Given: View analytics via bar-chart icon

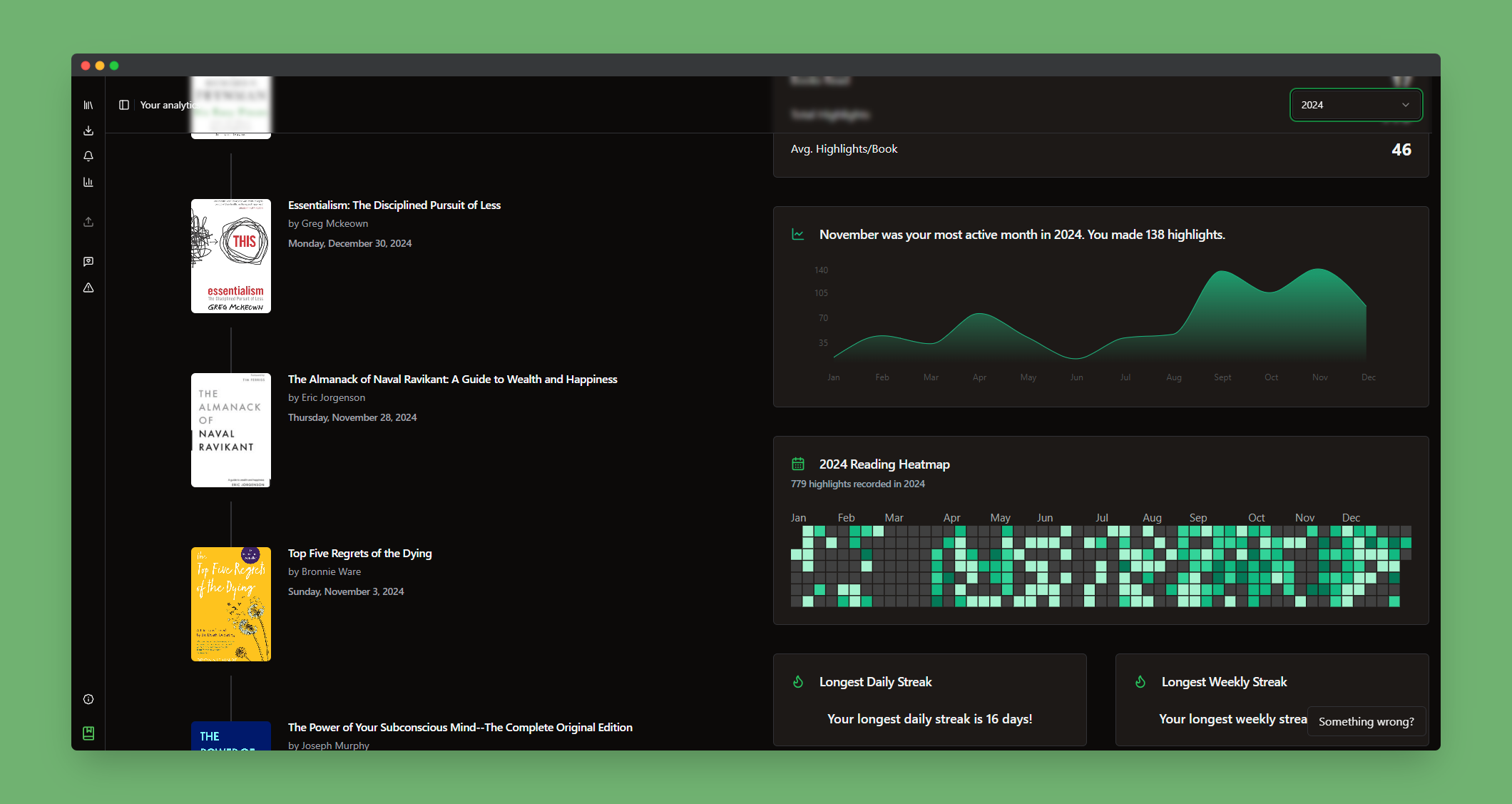Looking at the screenshot, I should click(x=88, y=182).
